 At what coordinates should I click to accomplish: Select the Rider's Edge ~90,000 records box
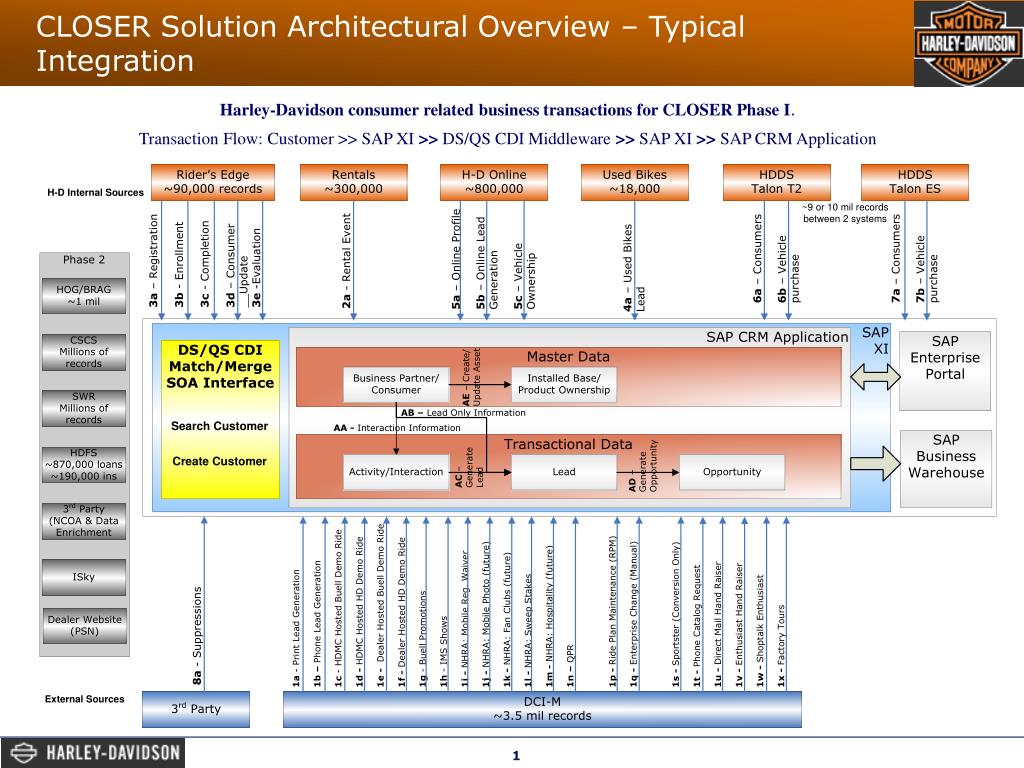point(213,182)
